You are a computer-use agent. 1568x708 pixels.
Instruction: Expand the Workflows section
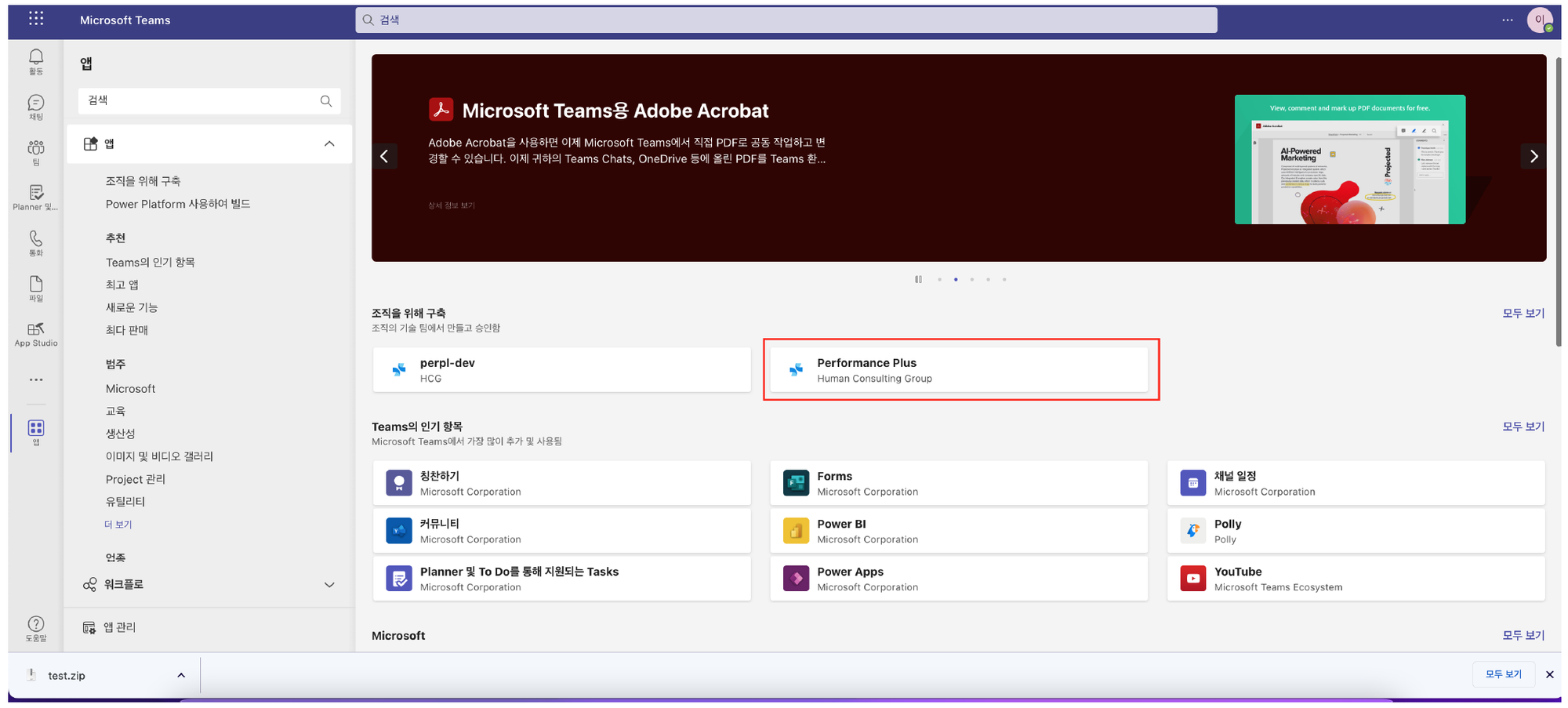tap(329, 585)
